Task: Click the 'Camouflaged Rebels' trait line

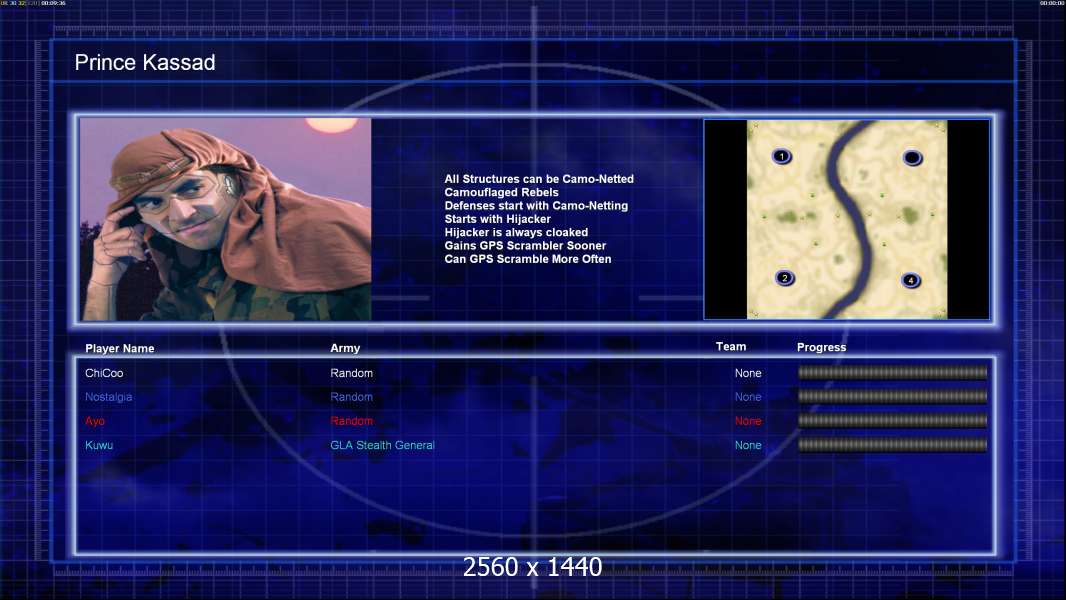Action: click(501, 192)
